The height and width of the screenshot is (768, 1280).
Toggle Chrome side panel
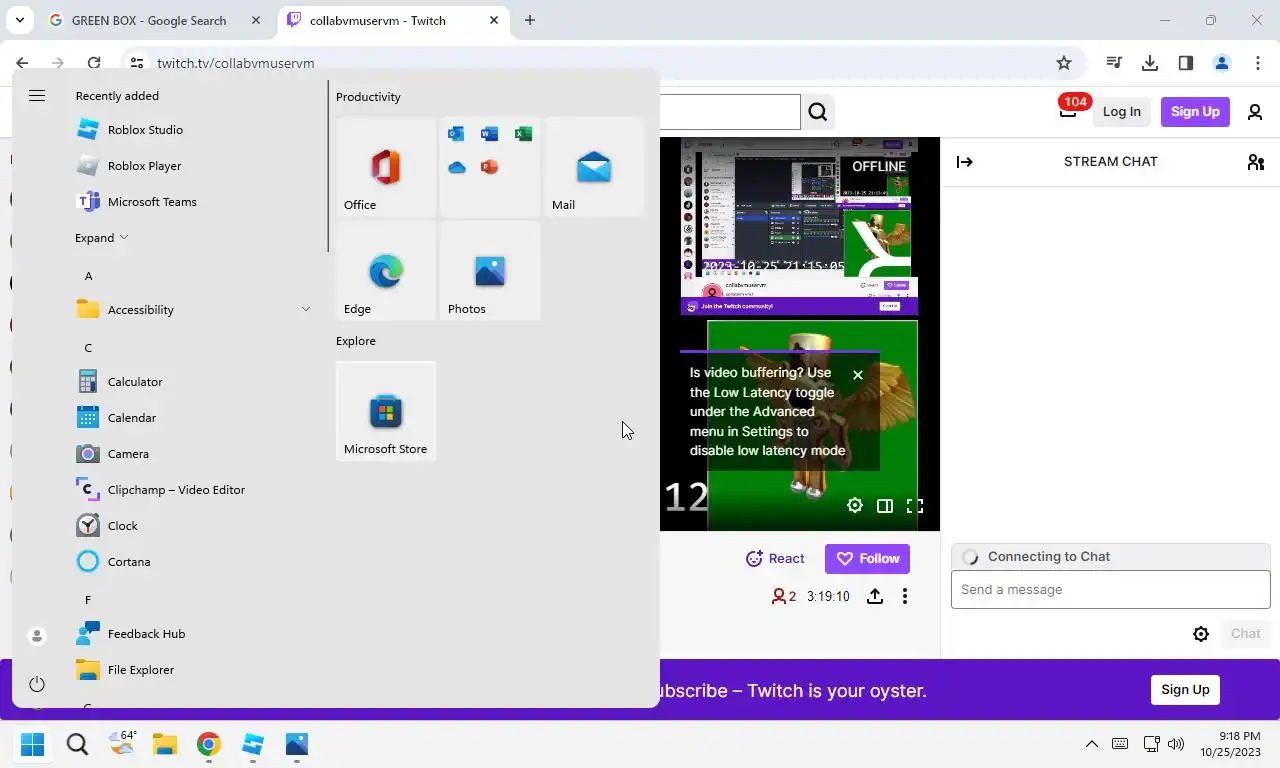pos(1186,63)
